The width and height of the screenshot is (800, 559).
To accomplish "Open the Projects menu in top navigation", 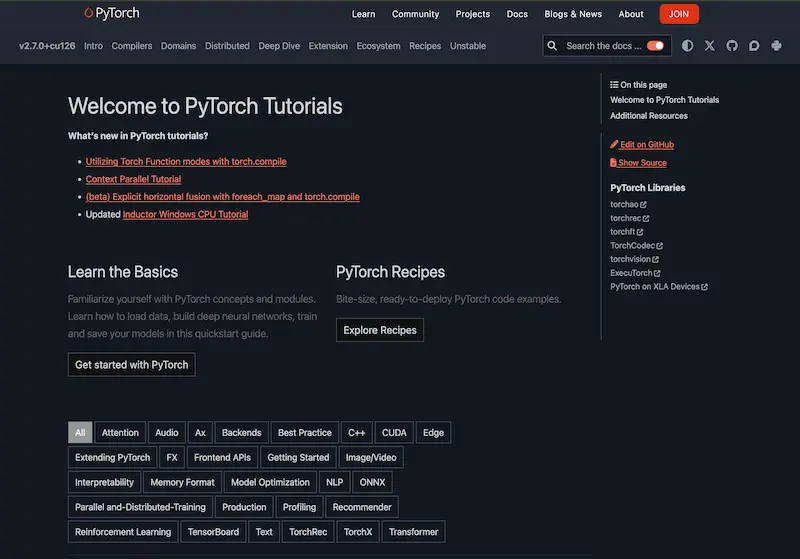I will [473, 14].
